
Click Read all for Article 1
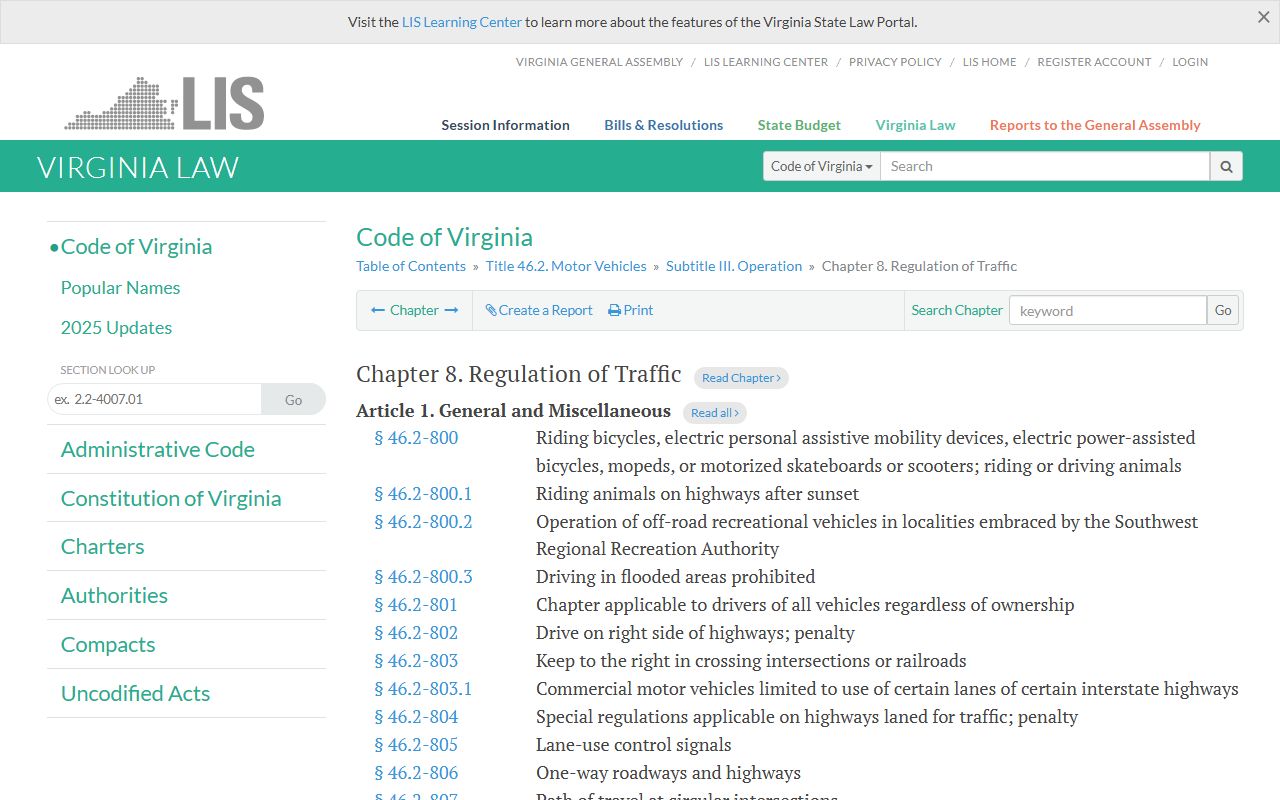point(715,413)
